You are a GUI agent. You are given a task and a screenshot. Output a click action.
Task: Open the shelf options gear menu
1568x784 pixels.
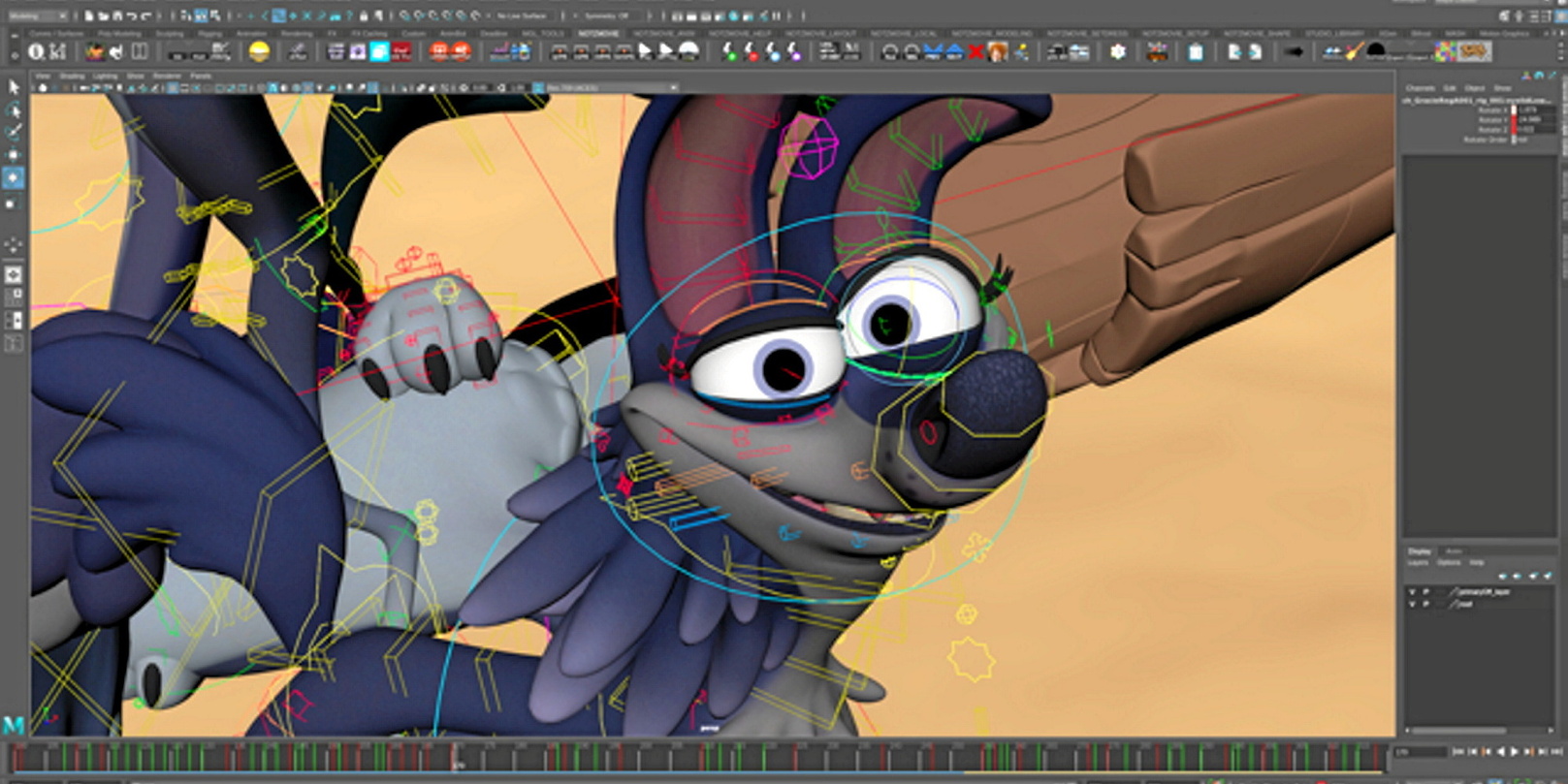pos(15,55)
